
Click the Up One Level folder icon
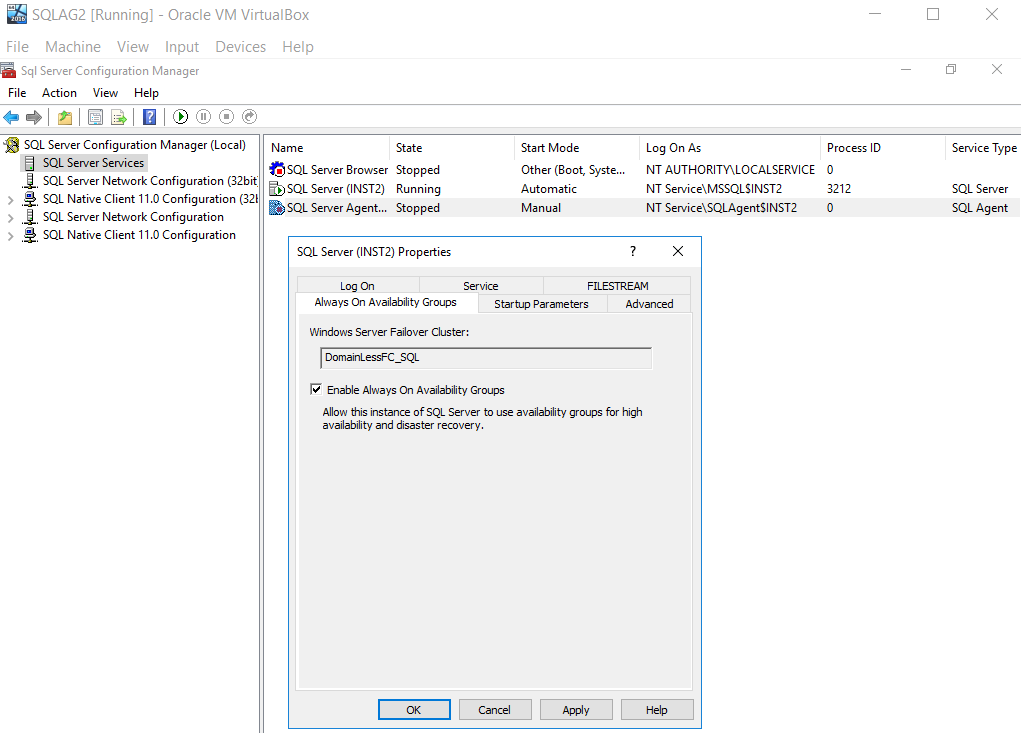pos(65,117)
